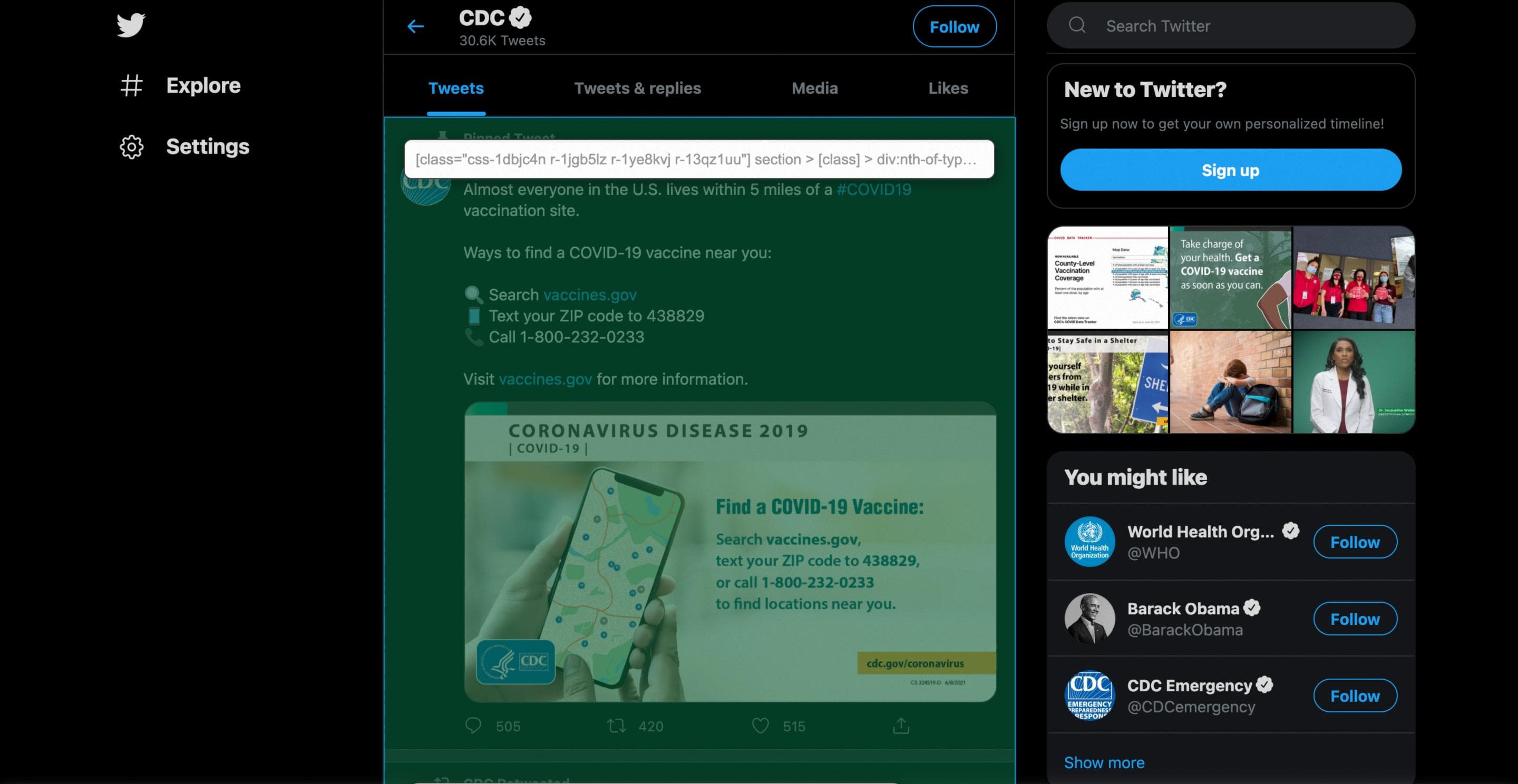Open Explore via hashtag icon
The width and height of the screenshot is (1518, 784).
click(x=131, y=85)
